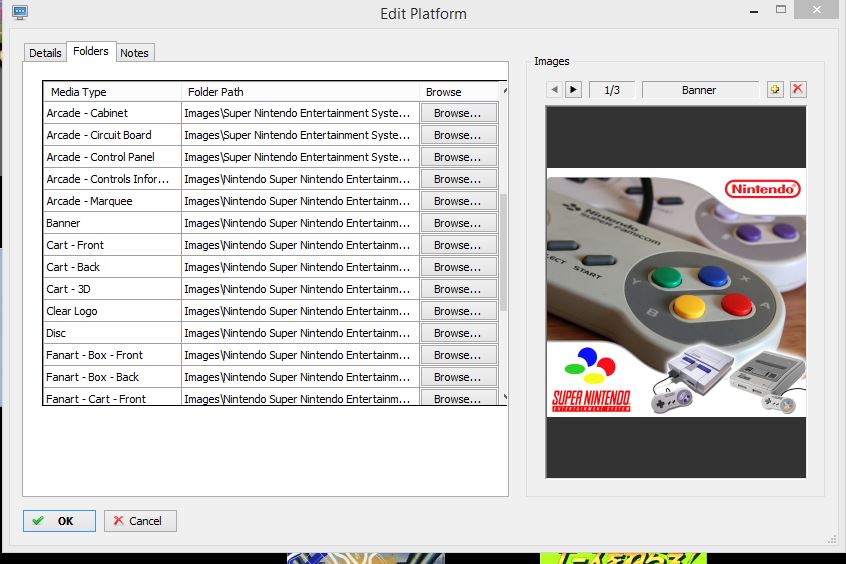Click the scroll down arrow of folders table

click(x=504, y=397)
